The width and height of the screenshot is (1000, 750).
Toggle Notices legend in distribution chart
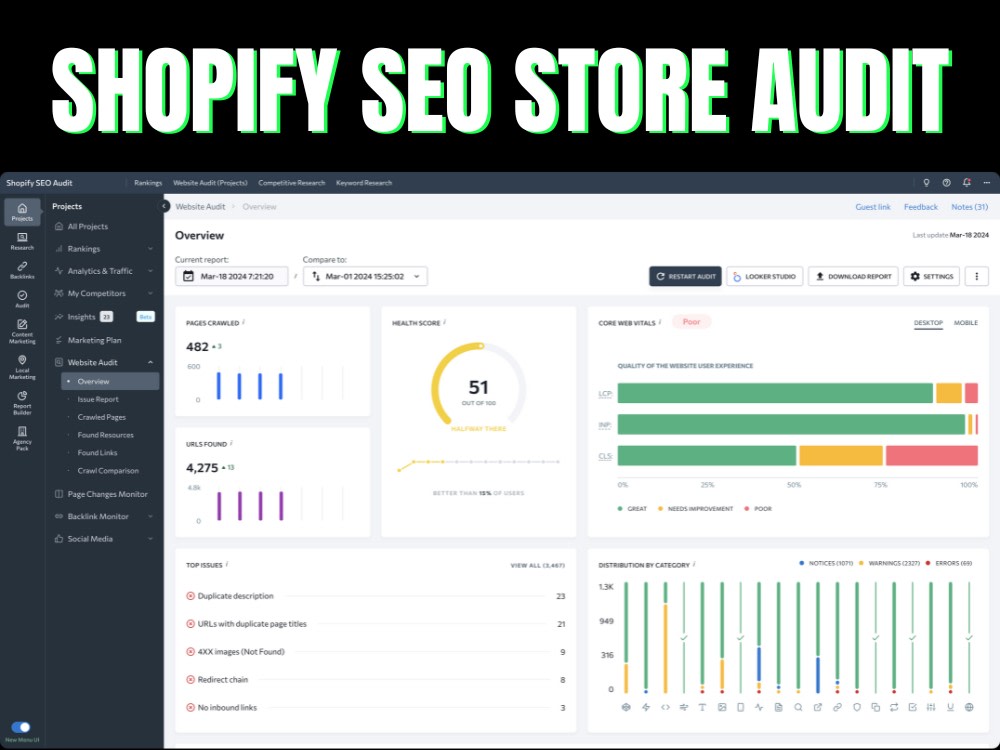coord(825,563)
